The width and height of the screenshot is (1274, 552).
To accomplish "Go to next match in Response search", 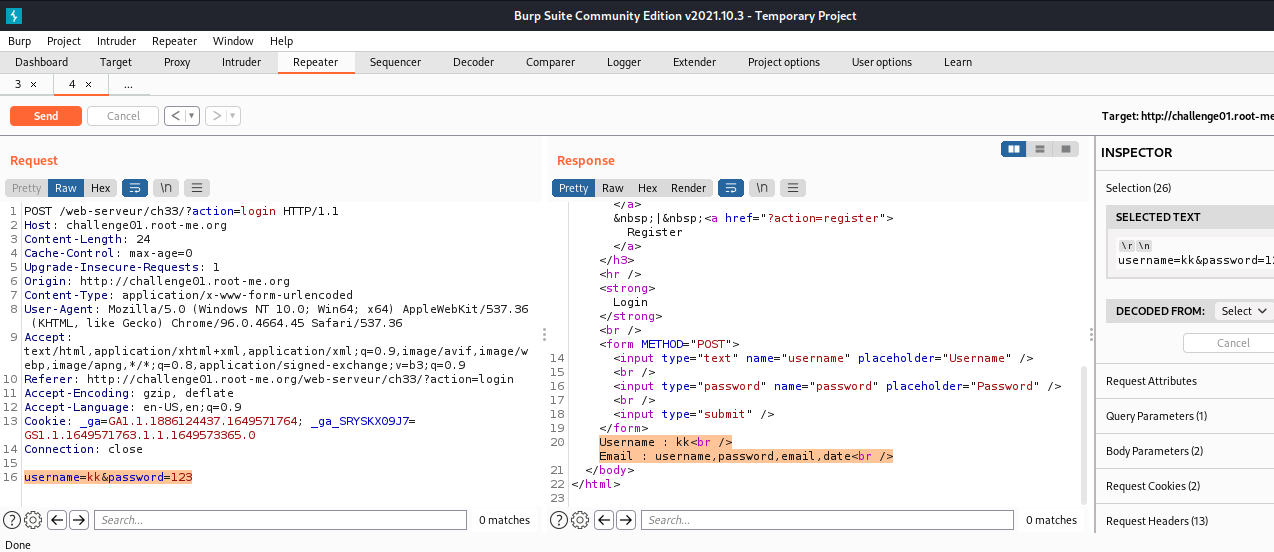I will tap(626, 520).
